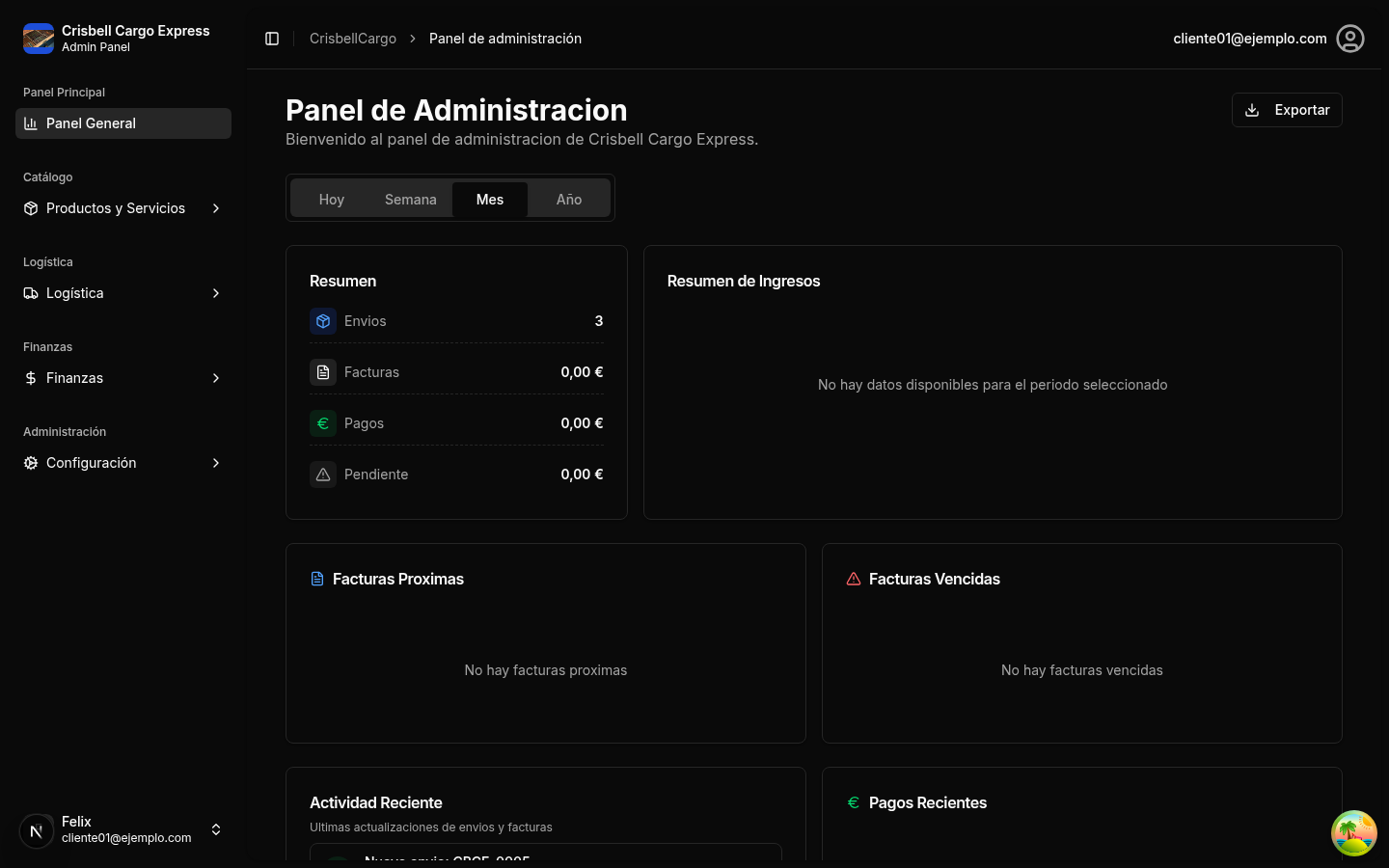Click the Facturas Vencidas alert icon
Screen dimensions: 1389x868
click(x=854, y=579)
